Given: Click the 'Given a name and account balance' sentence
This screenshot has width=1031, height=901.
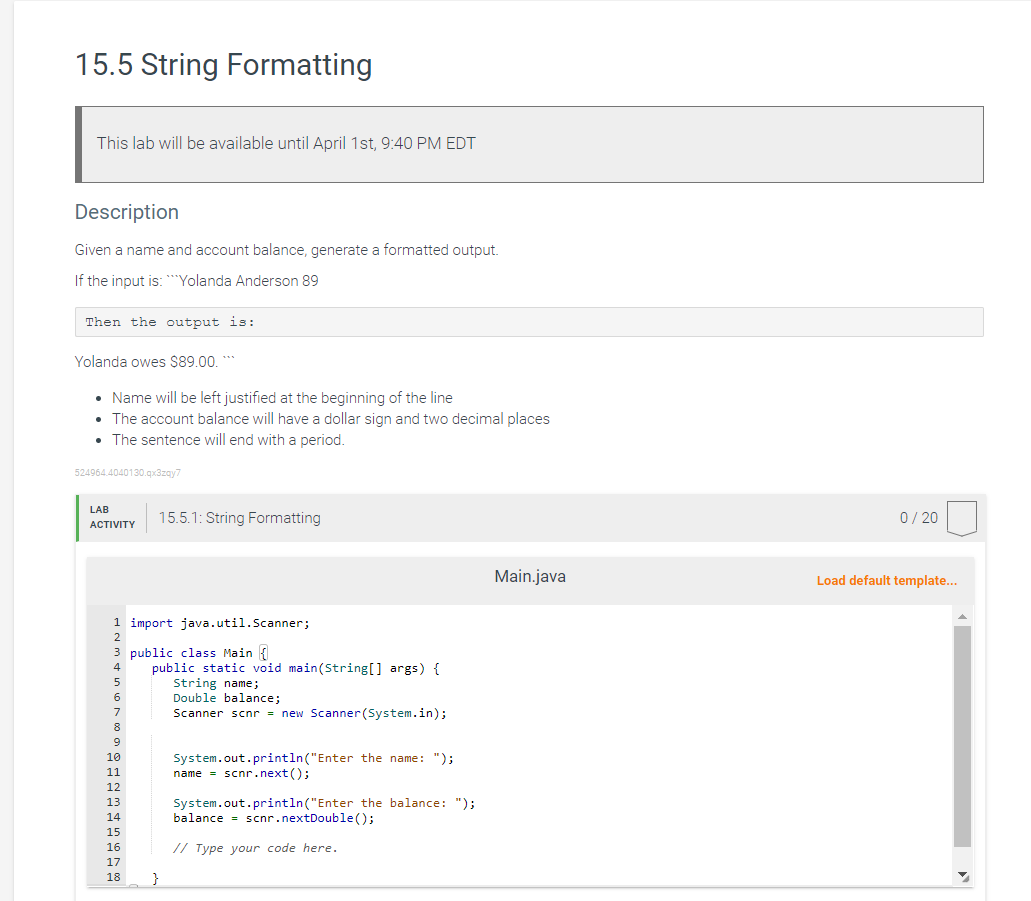Looking at the screenshot, I should 287,250.
